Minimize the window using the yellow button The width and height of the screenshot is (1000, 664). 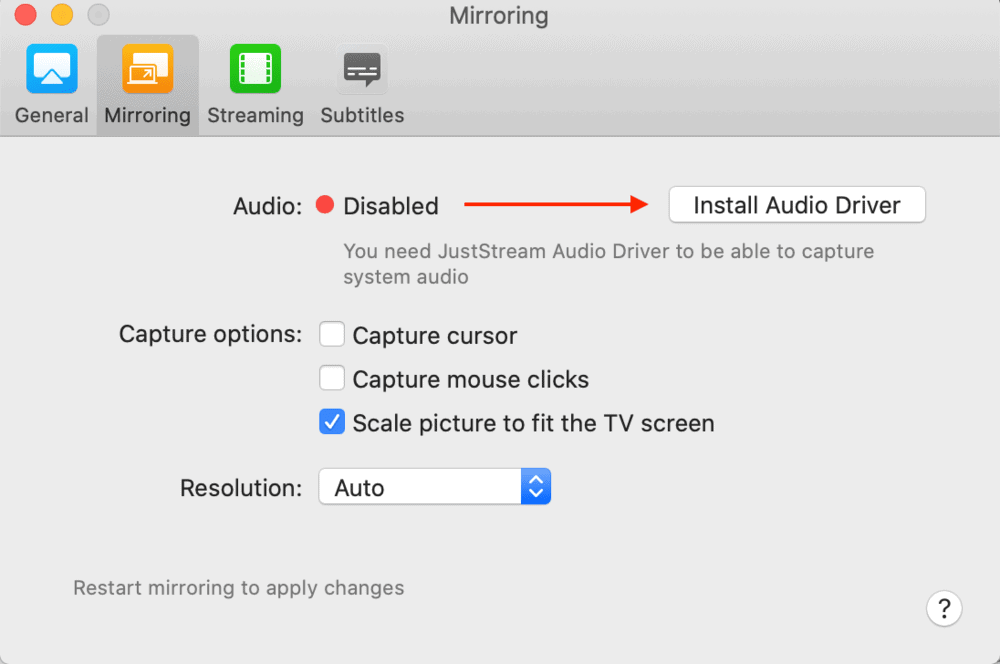tap(62, 15)
